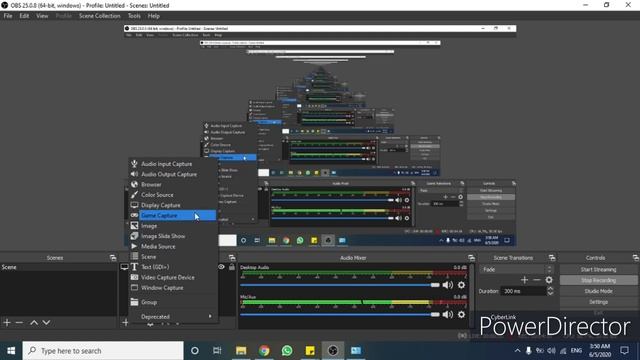Pop out the Audio Mixer dock

pyautogui.click(x=471, y=258)
